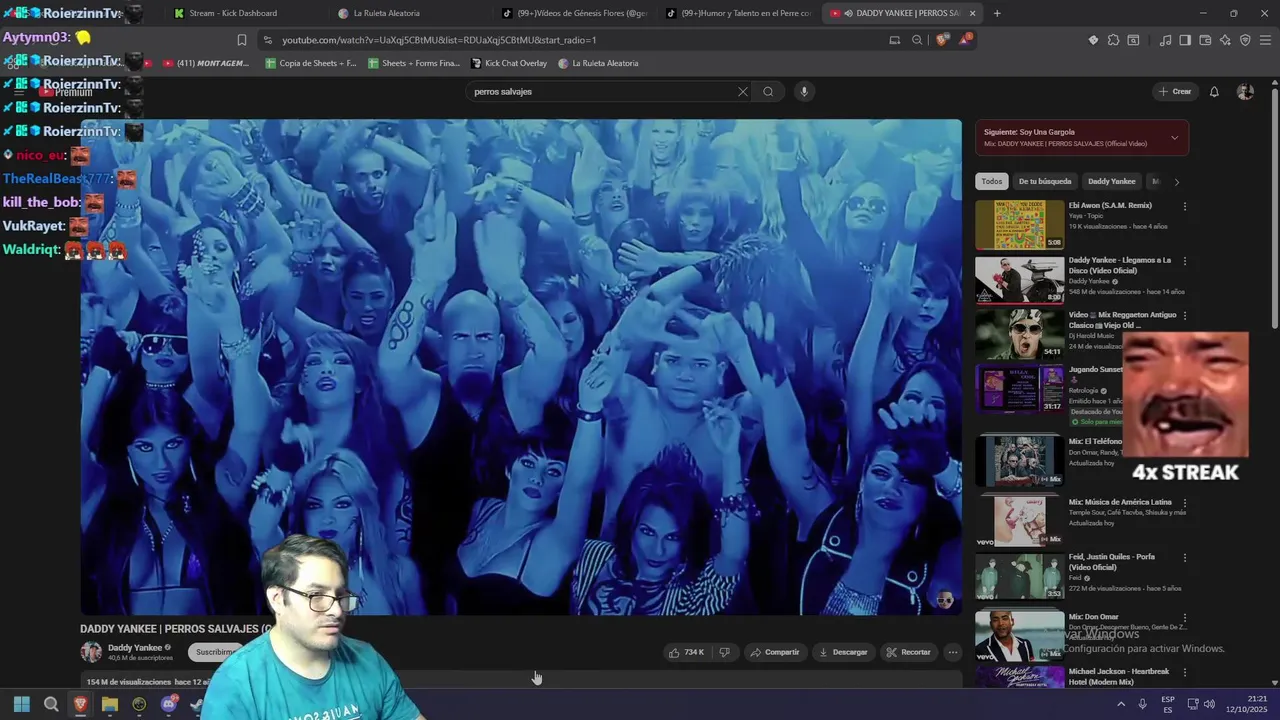Search by voice using microphone icon

(803, 91)
